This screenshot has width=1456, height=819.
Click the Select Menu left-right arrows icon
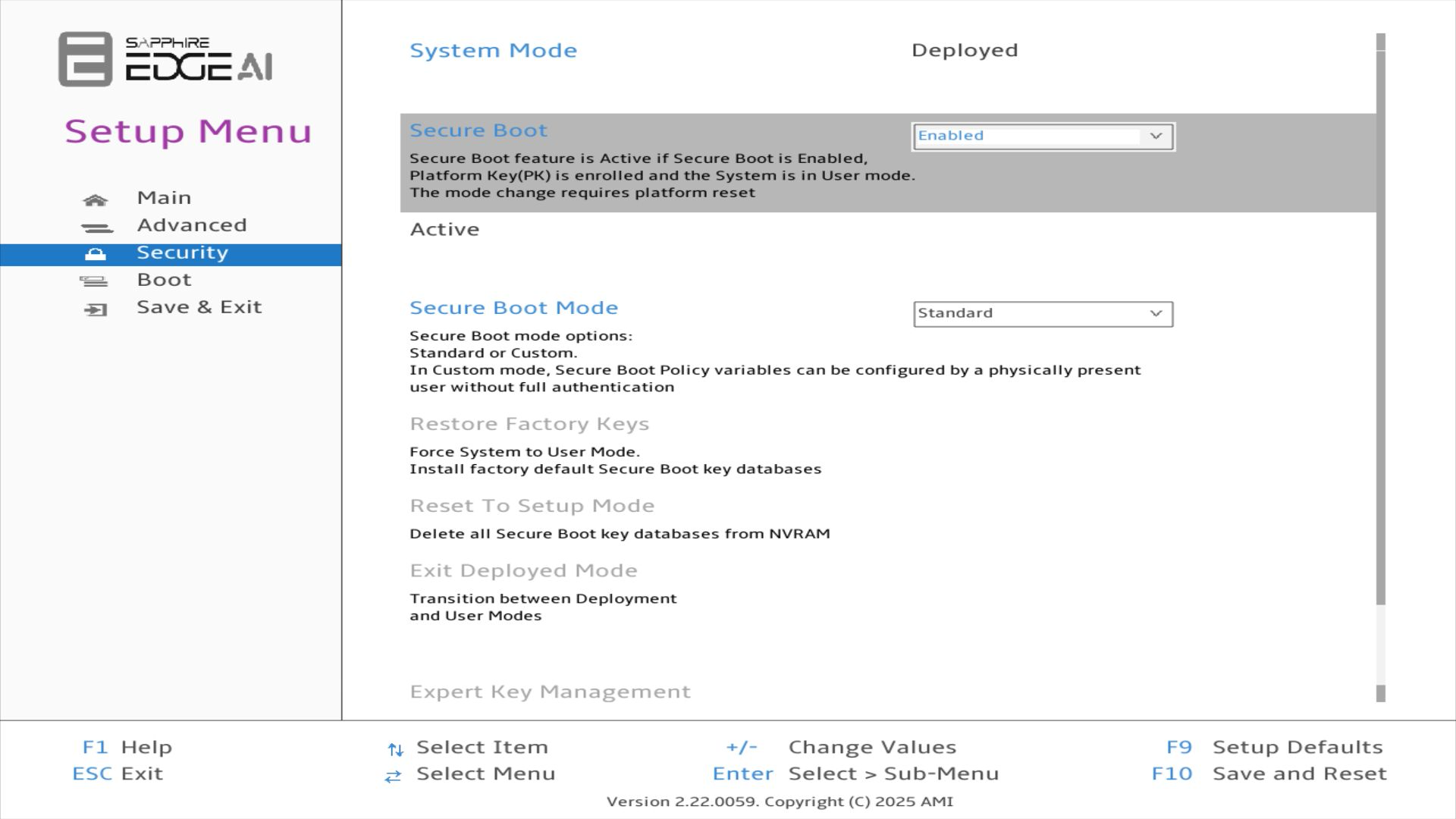392,776
